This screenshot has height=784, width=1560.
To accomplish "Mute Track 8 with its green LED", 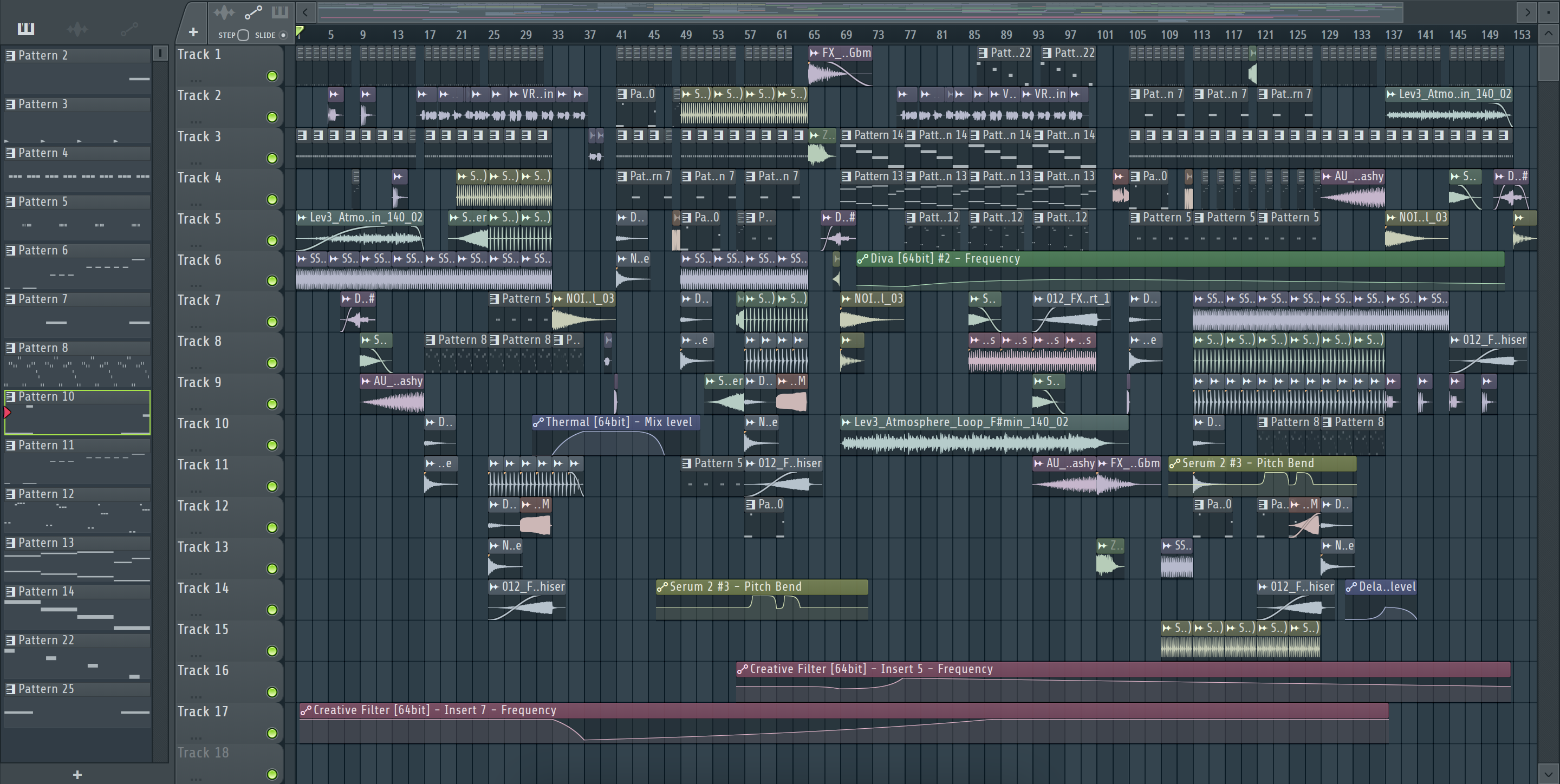I will click(272, 363).
